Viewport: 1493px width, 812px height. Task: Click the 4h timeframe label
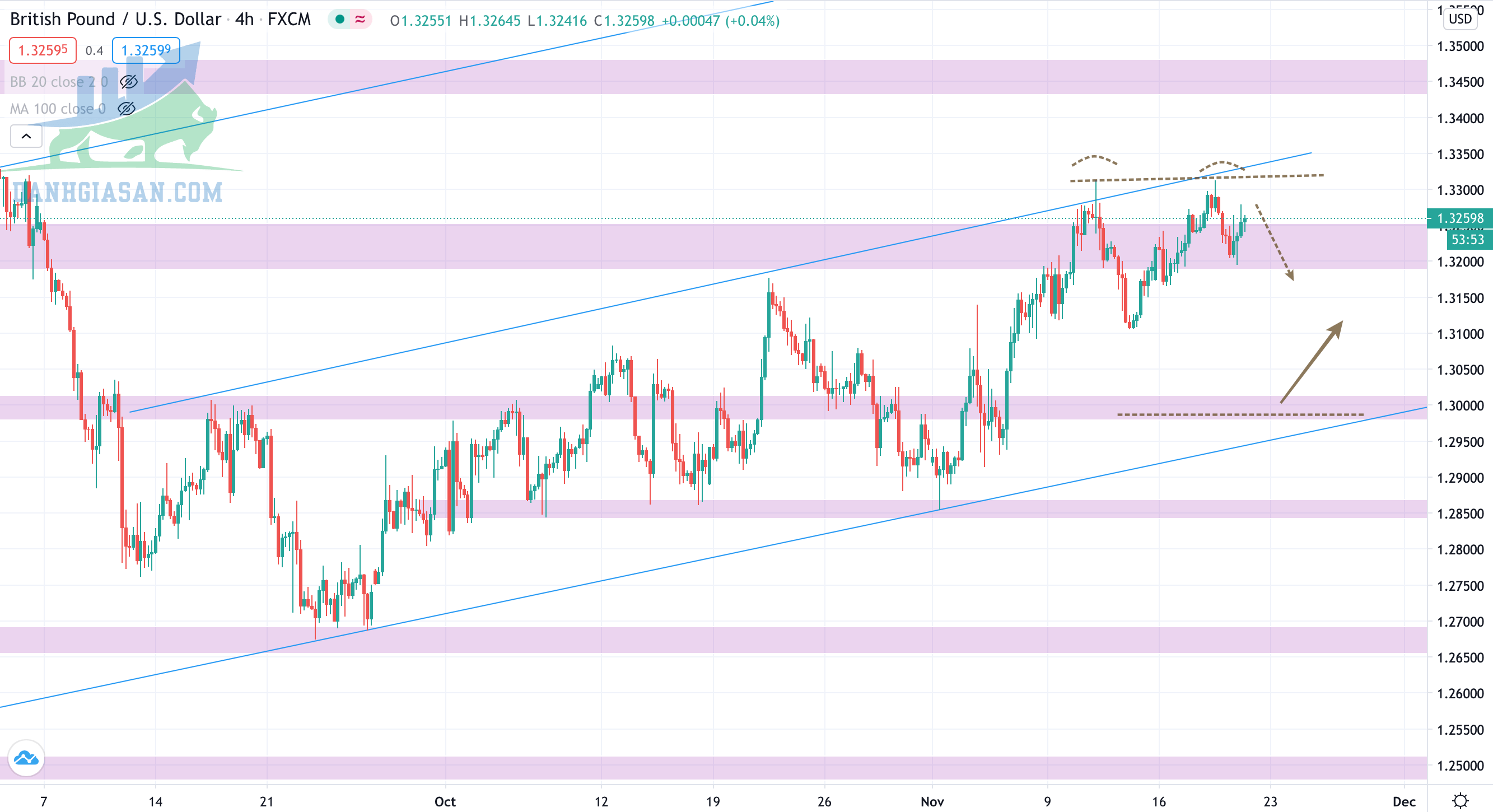click(245, 20)
